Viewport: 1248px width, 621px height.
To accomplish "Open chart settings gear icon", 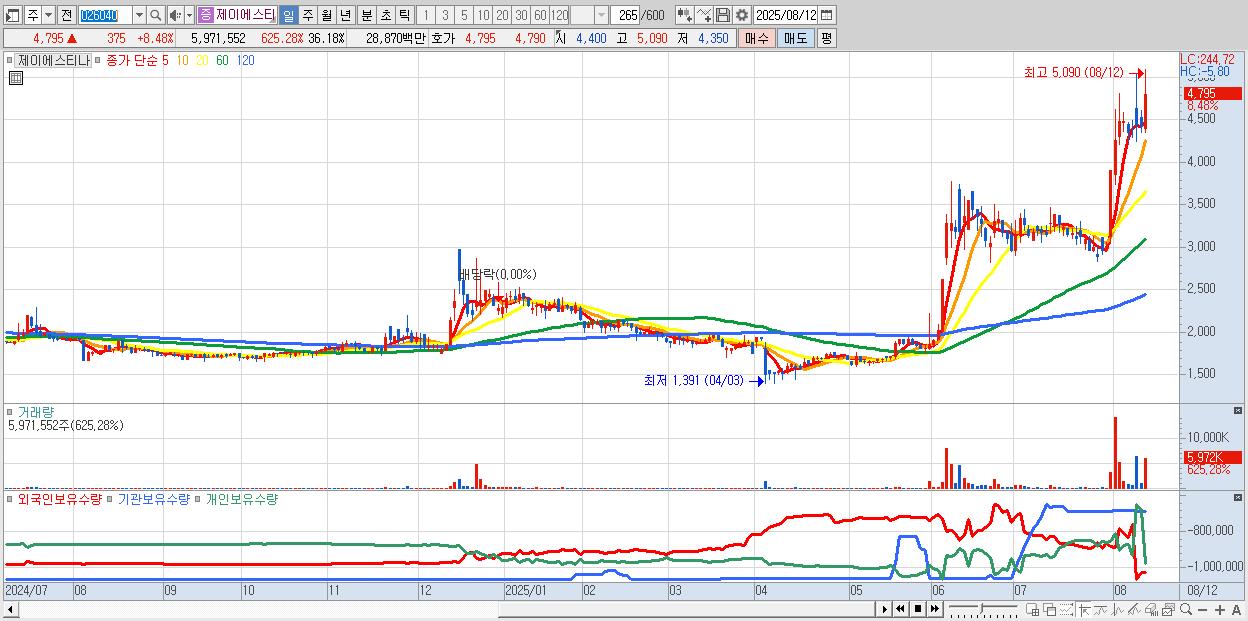I will coord(741,15).
